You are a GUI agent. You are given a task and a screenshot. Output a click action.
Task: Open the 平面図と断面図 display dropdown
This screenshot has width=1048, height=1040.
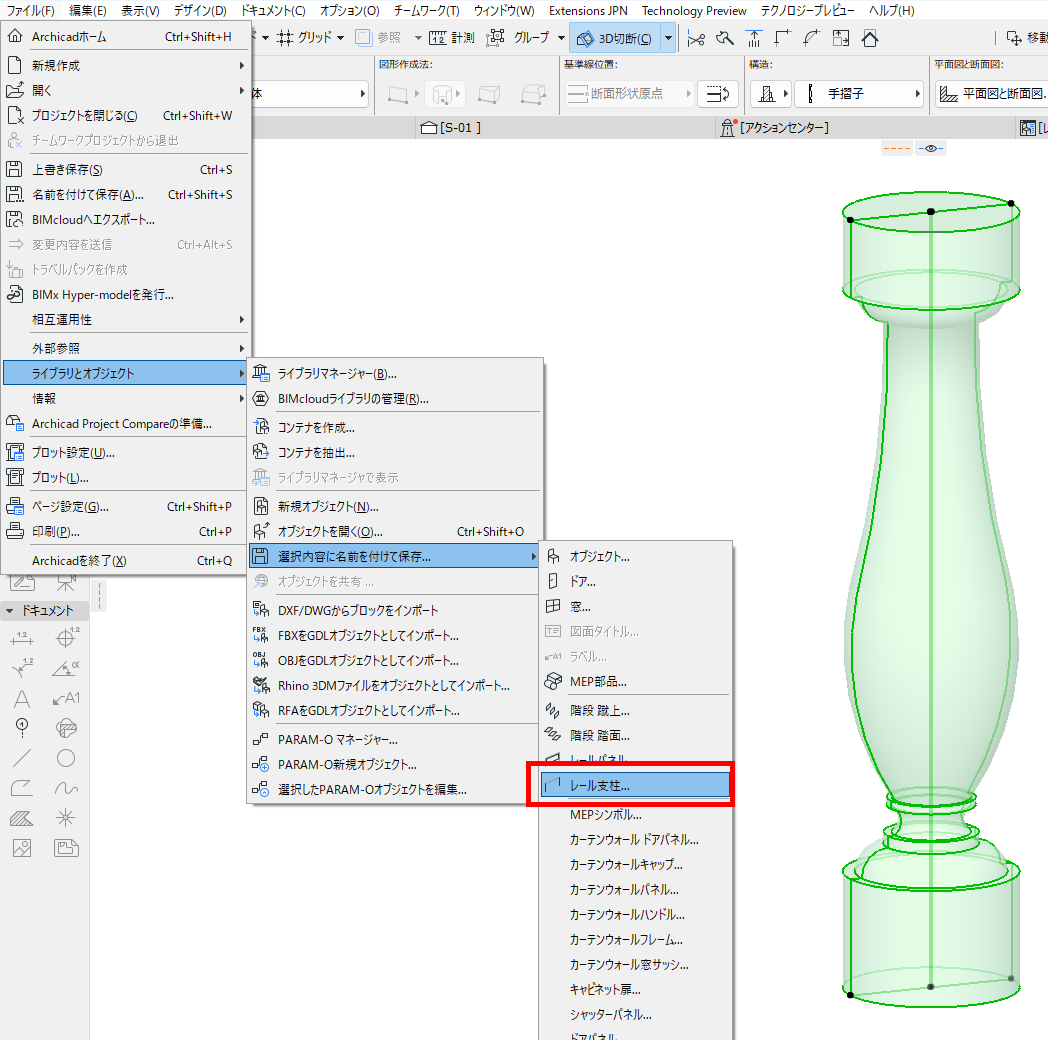coord(992,94)
